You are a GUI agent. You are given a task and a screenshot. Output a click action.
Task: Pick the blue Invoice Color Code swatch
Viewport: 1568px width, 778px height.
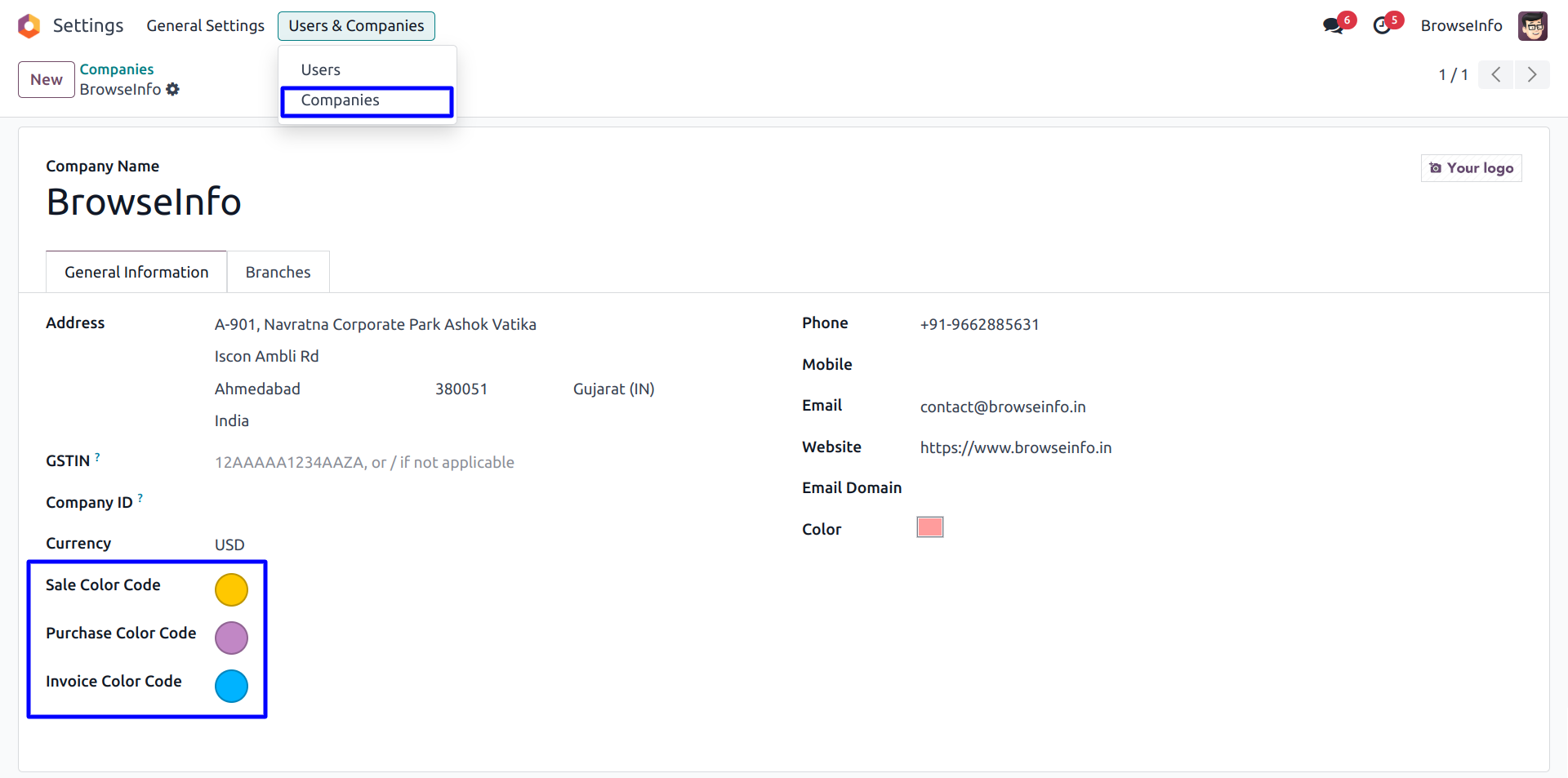(x=231, y=686)
